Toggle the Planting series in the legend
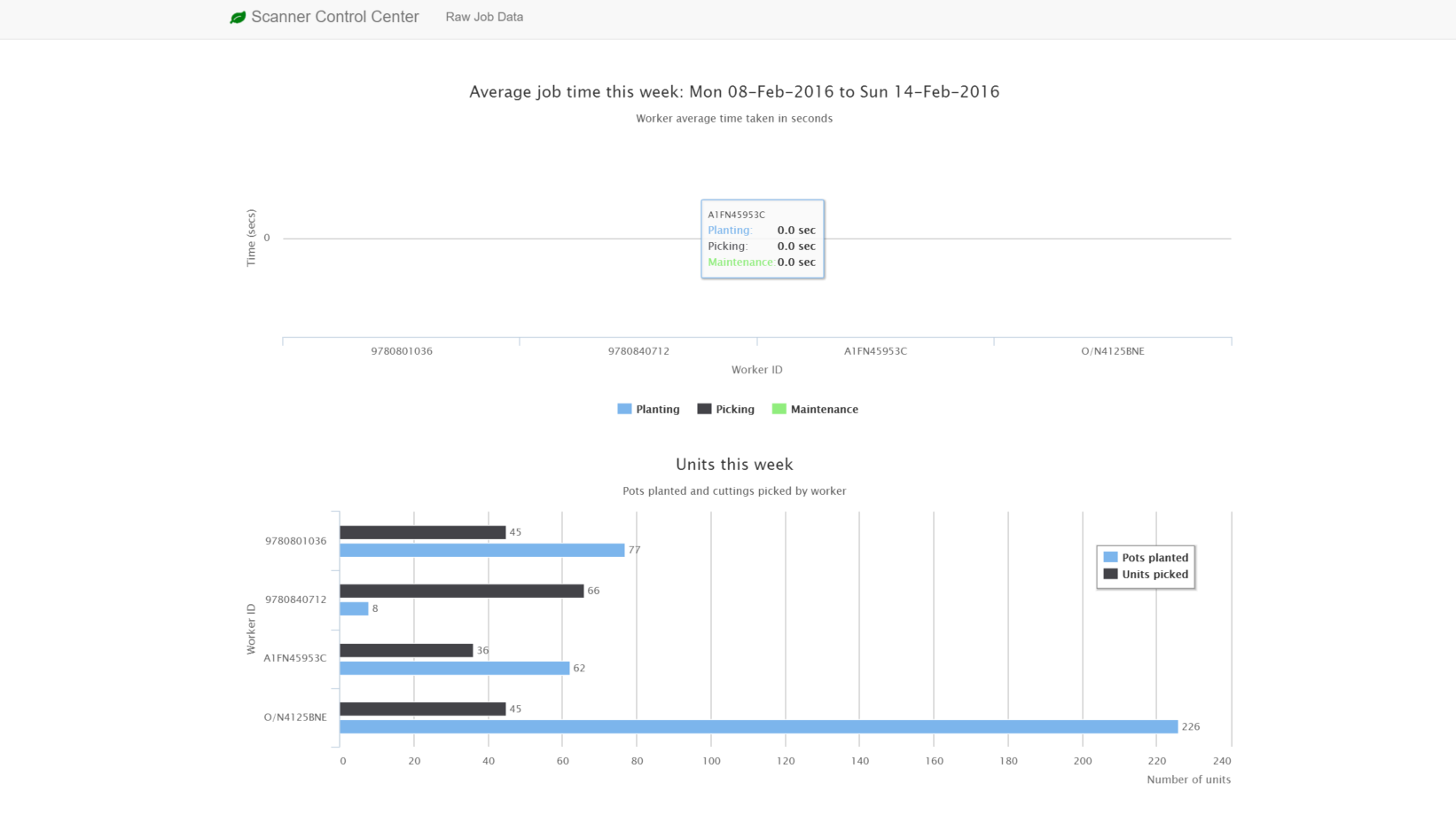Screen dimensions: 1456x823 pyautogui.click(x=657, y=409)
